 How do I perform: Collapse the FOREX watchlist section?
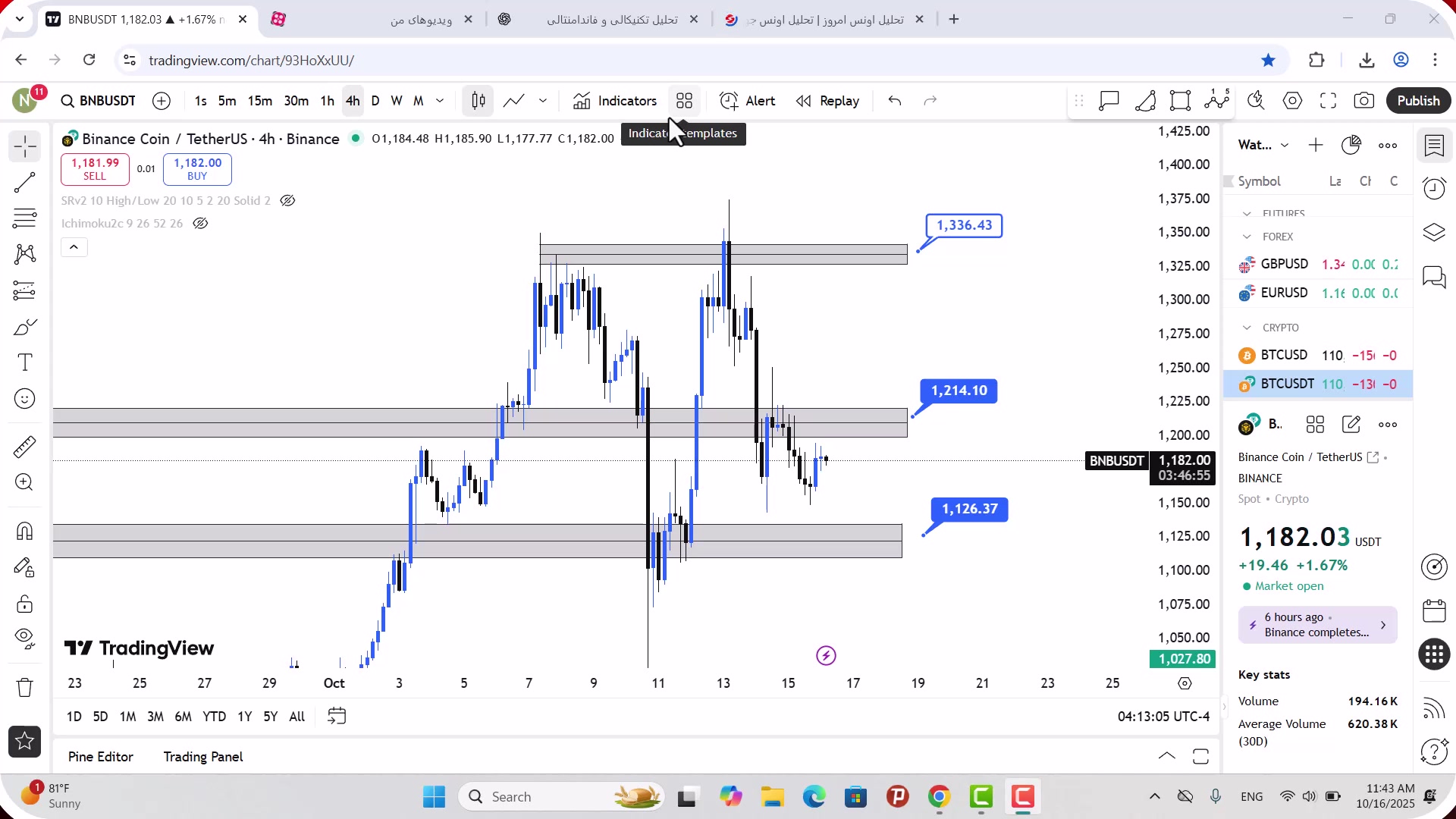pos(1247,237)
